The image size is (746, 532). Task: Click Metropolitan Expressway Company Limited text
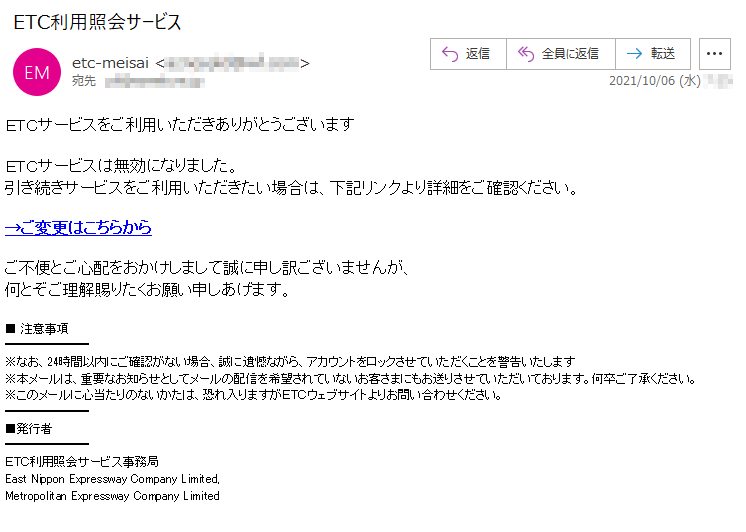pos(112,496)
